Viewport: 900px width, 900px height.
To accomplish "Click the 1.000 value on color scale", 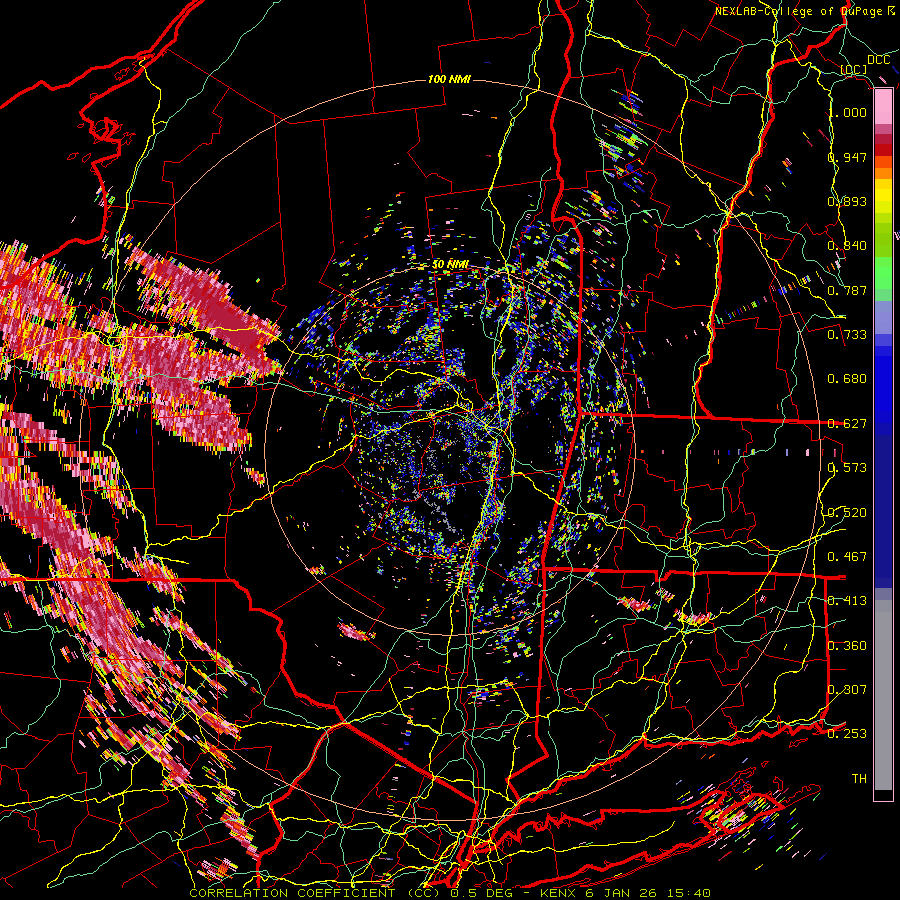I will coord(848,112).
